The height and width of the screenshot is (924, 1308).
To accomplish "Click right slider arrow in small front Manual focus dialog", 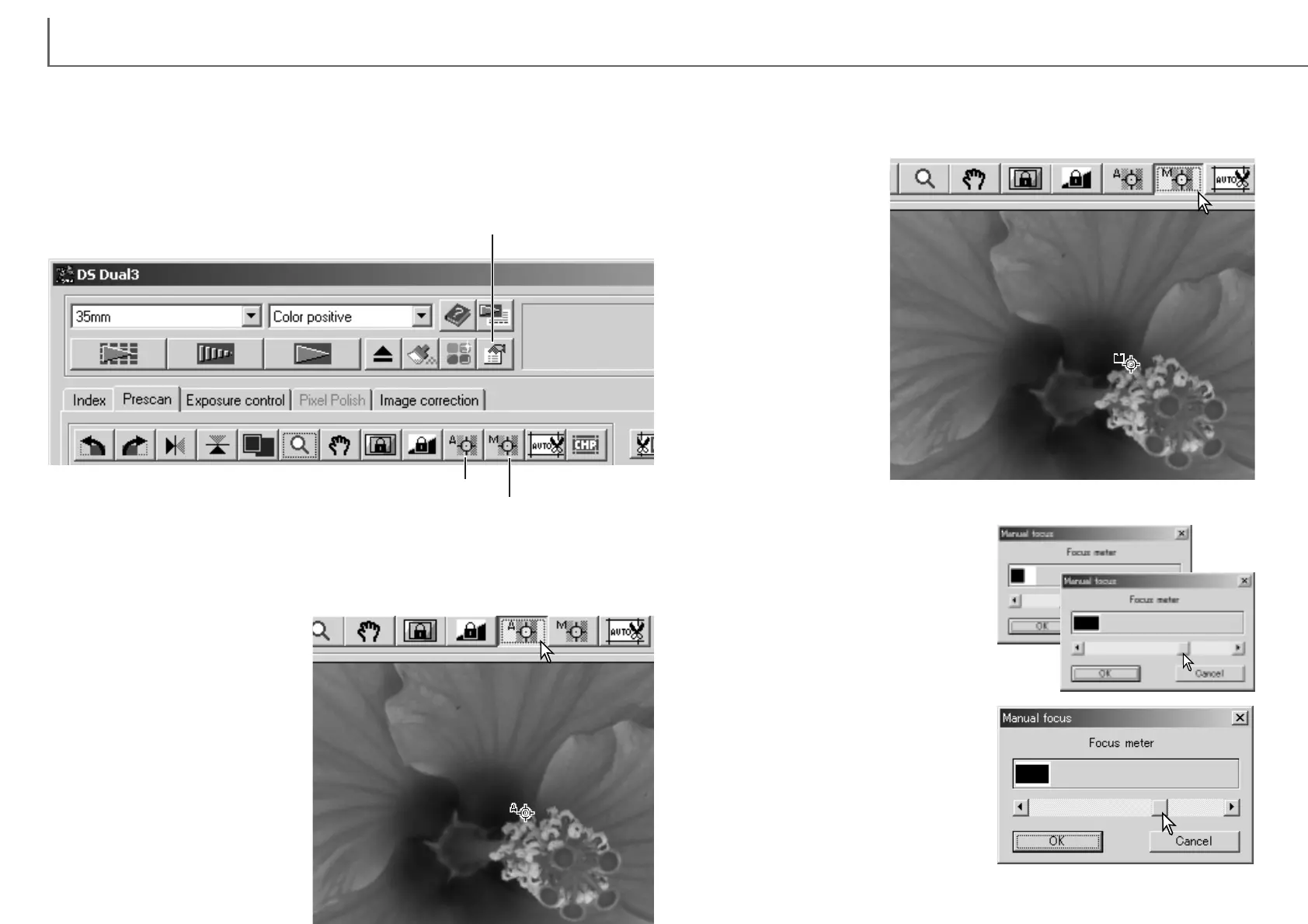I will pyautogui.click(x=1238, y=648).
